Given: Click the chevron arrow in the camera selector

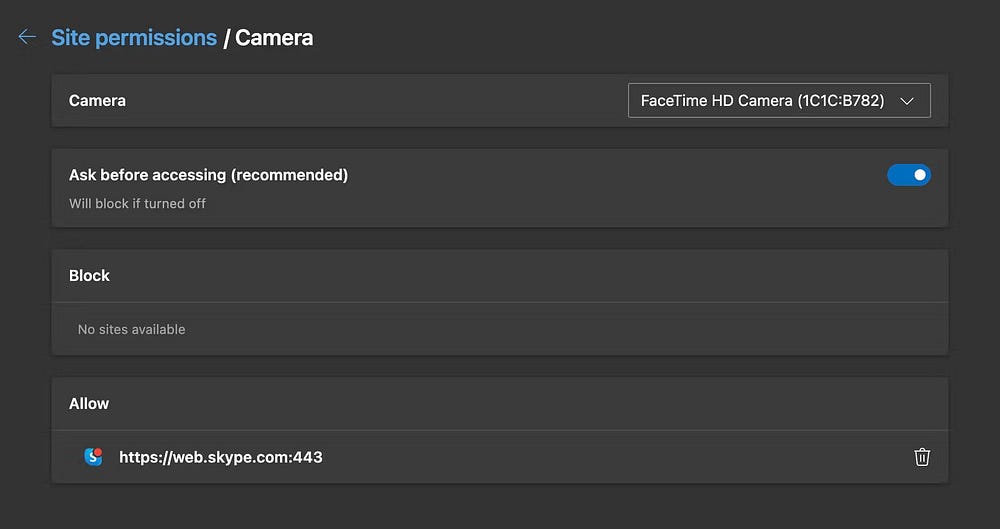Looking at the screenshot, I should pos(907,101).
